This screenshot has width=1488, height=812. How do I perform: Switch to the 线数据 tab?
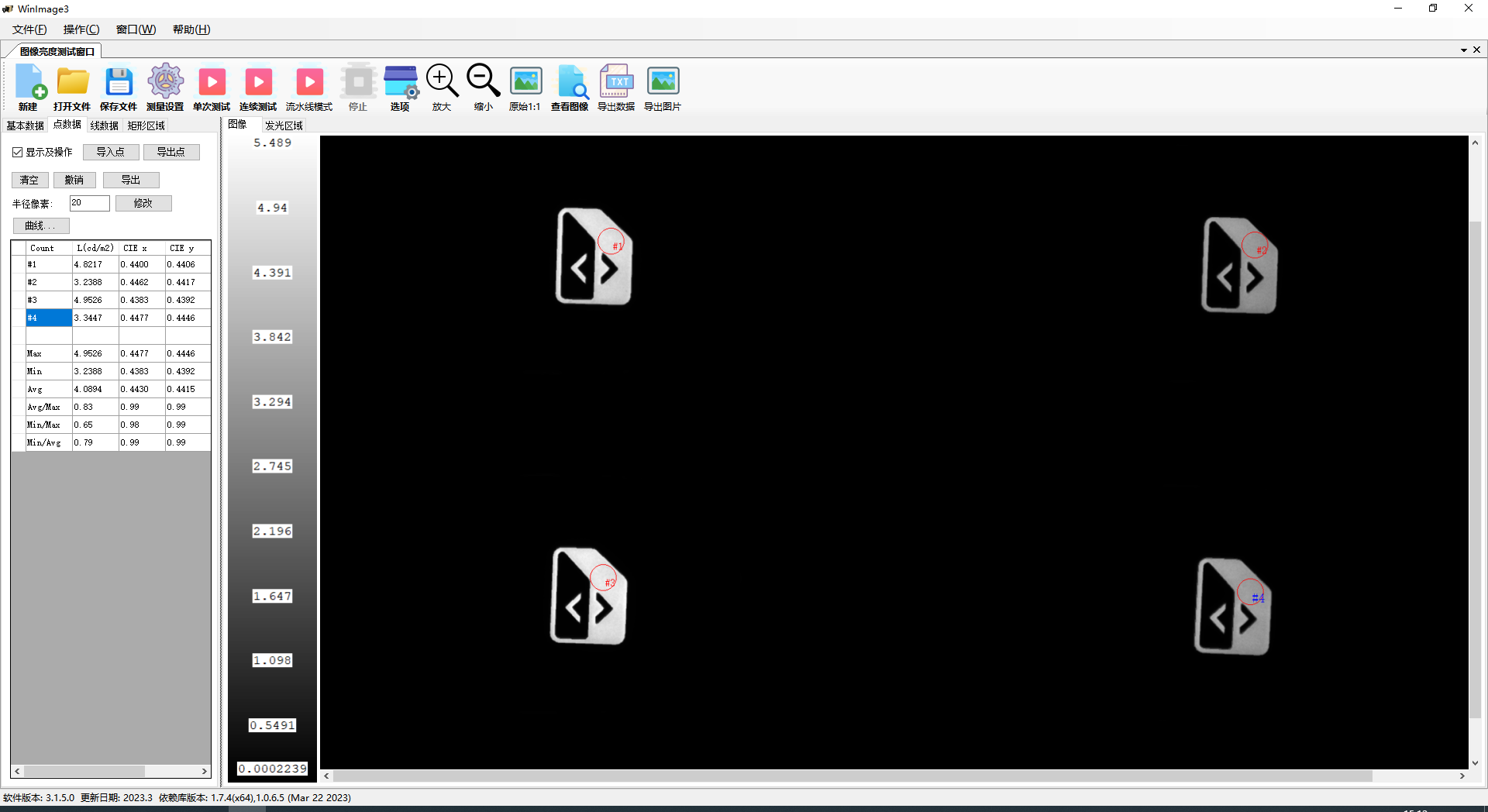[104, 125]
